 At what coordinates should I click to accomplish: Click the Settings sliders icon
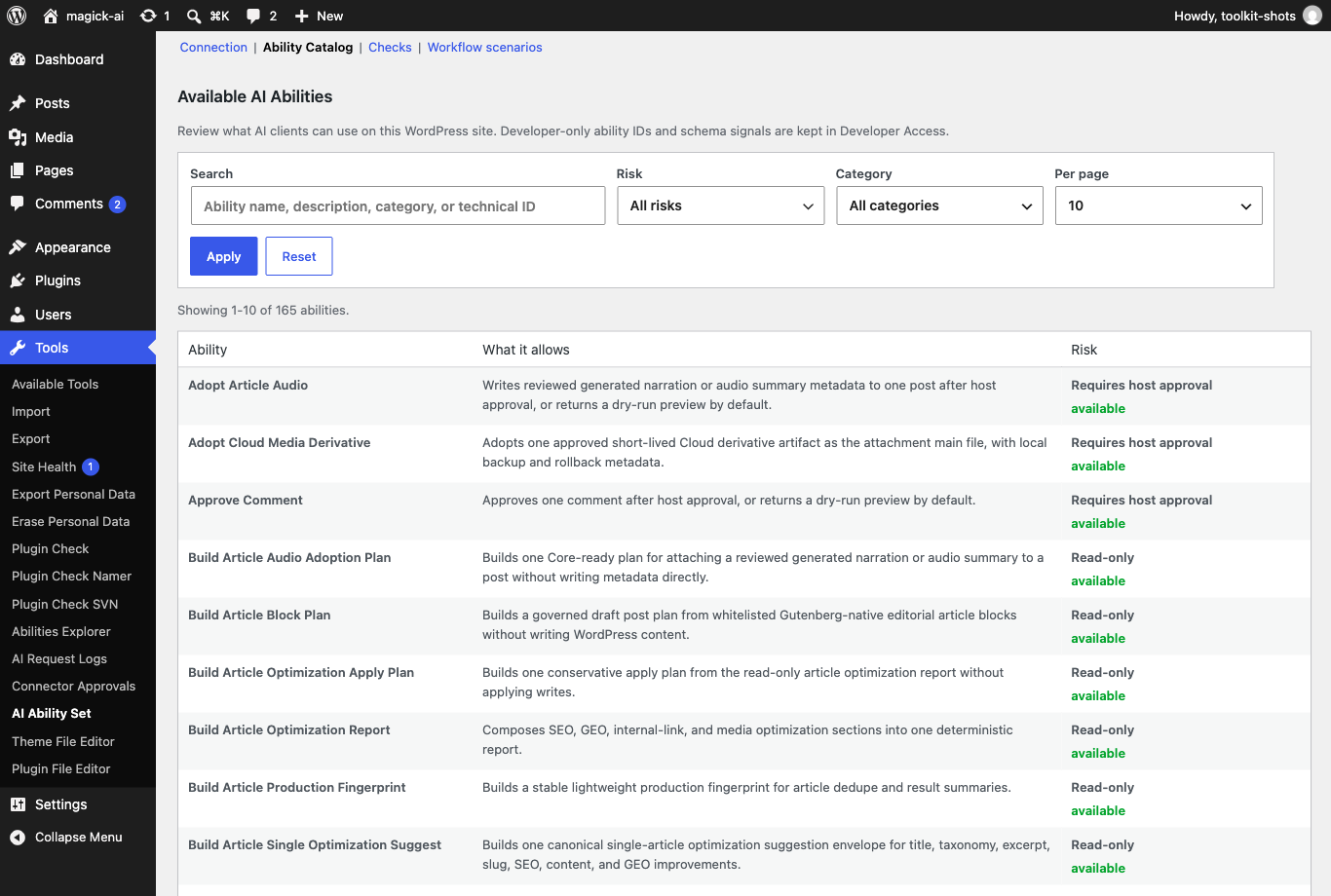point(18,804)
